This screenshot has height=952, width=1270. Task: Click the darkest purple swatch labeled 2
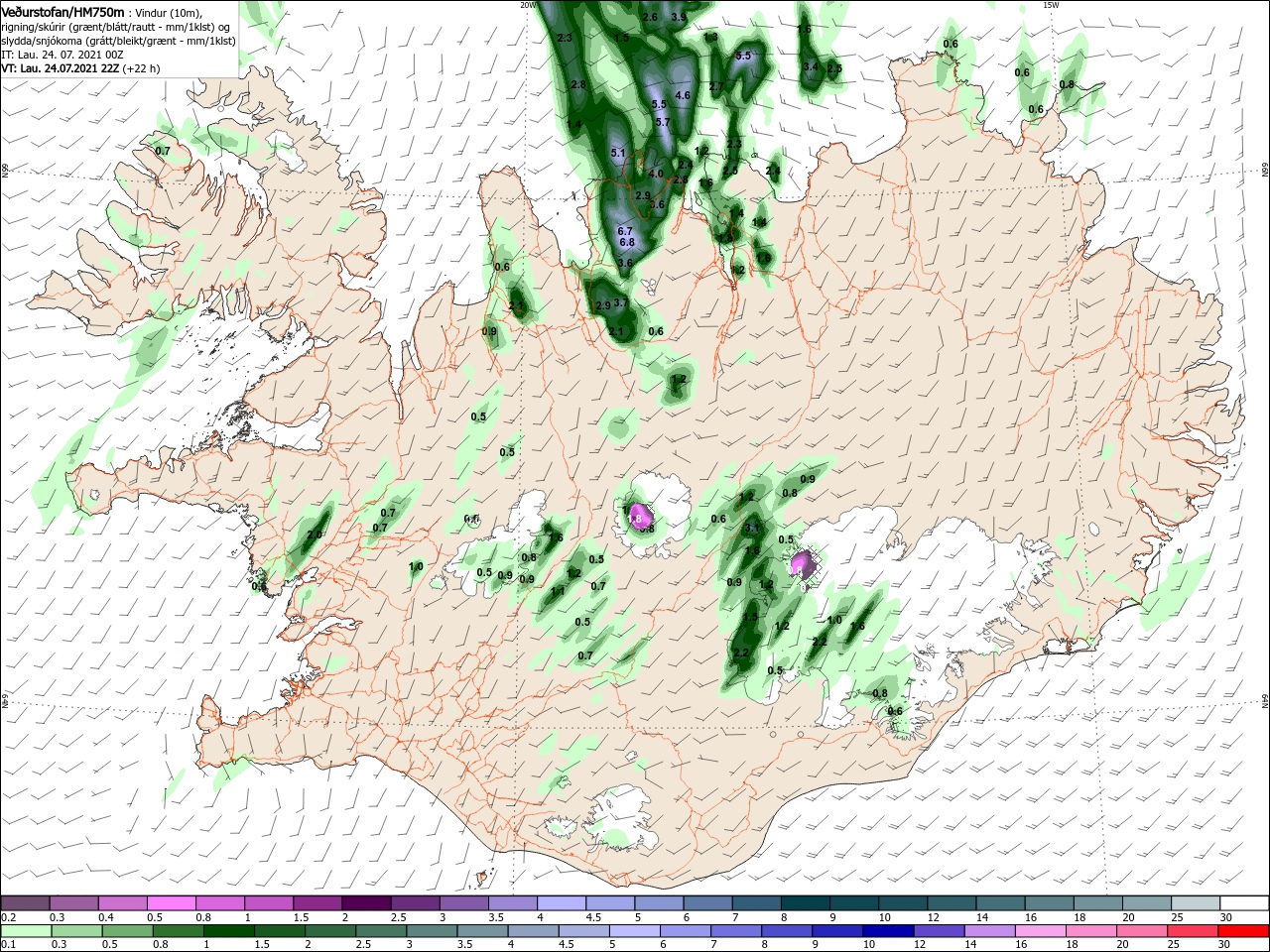click(x=365, y=902)
